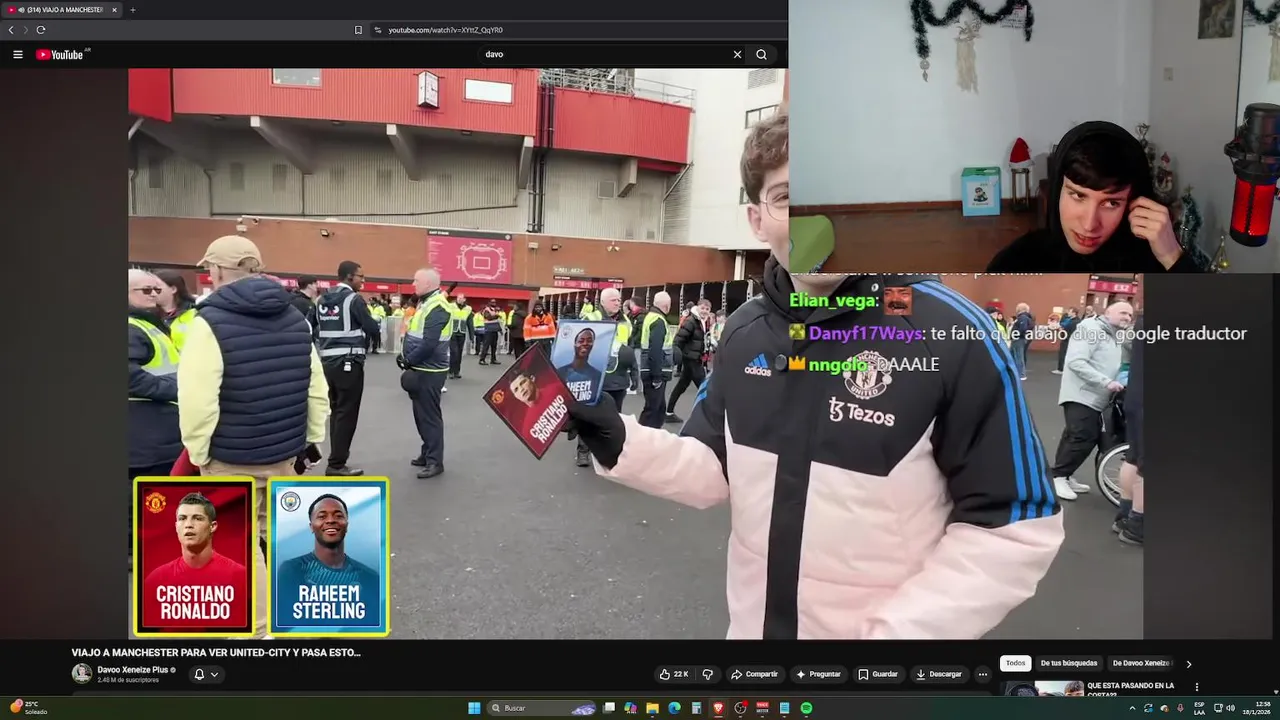The image size is (1280, 720).
Task: Open the Windows Start menu
Action: coord(474,708)
